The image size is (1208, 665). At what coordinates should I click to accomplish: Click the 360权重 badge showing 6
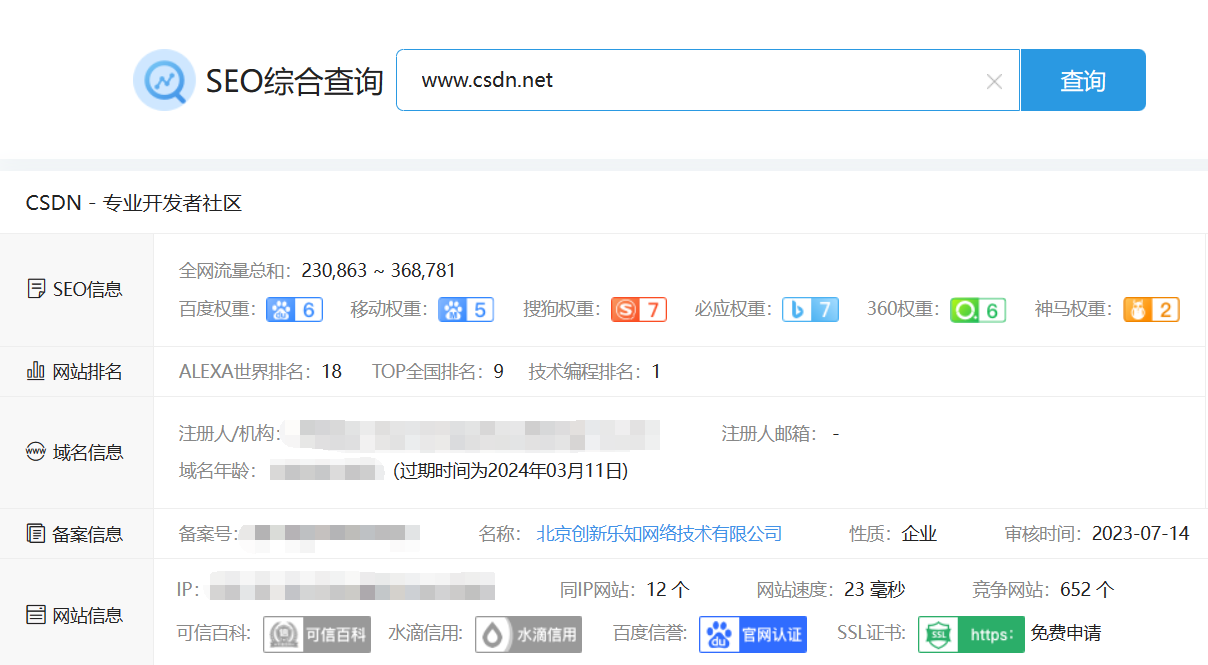pyautogui.click(x=978, y=310)
